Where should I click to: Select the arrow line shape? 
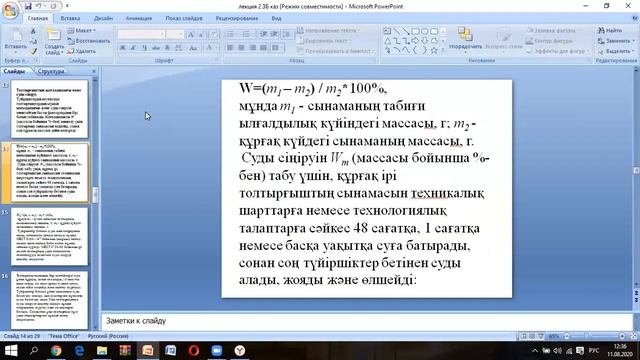tap(406, 31)
